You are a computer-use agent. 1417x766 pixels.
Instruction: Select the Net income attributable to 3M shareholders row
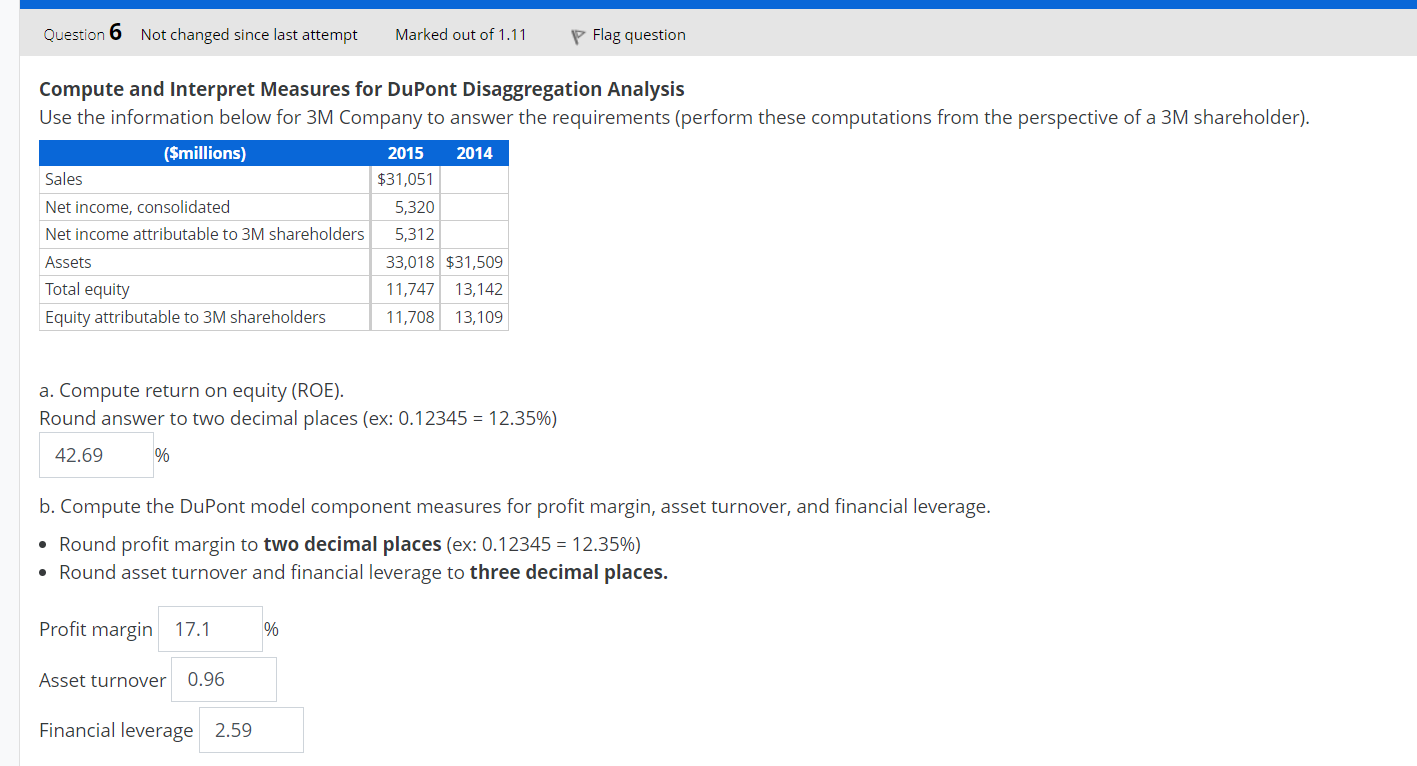[x=203, y=234]
